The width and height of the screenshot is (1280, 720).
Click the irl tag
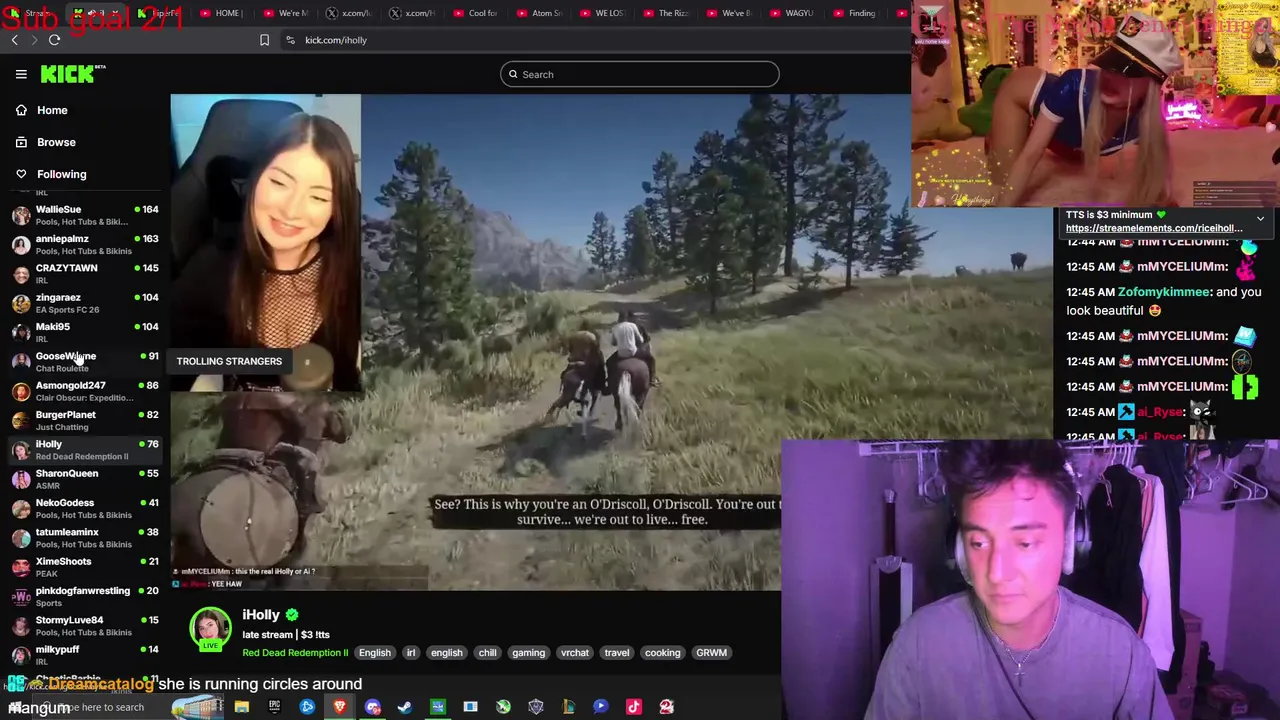click(410, 653)
